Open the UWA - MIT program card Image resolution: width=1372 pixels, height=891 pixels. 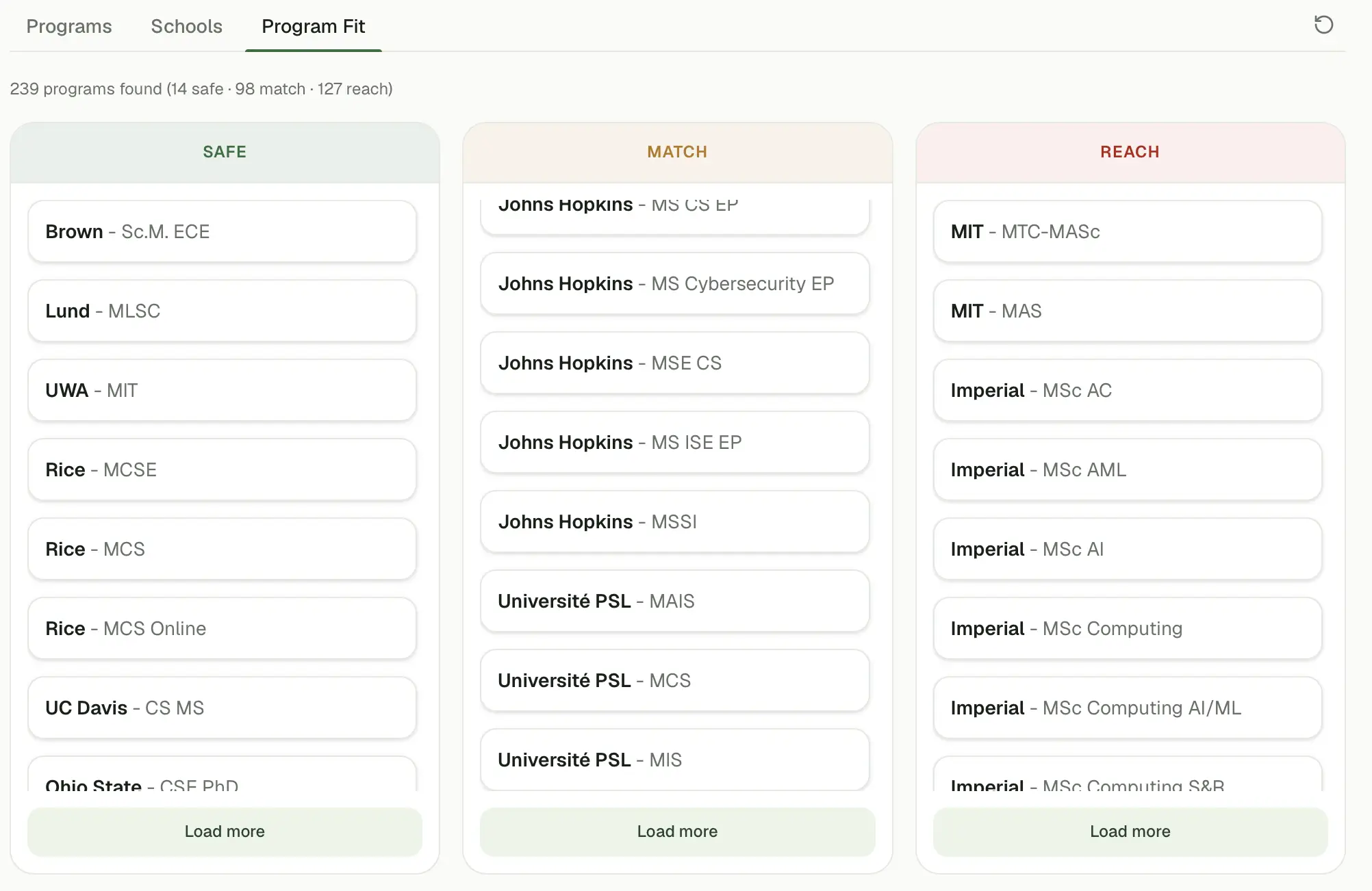point(222,390)
